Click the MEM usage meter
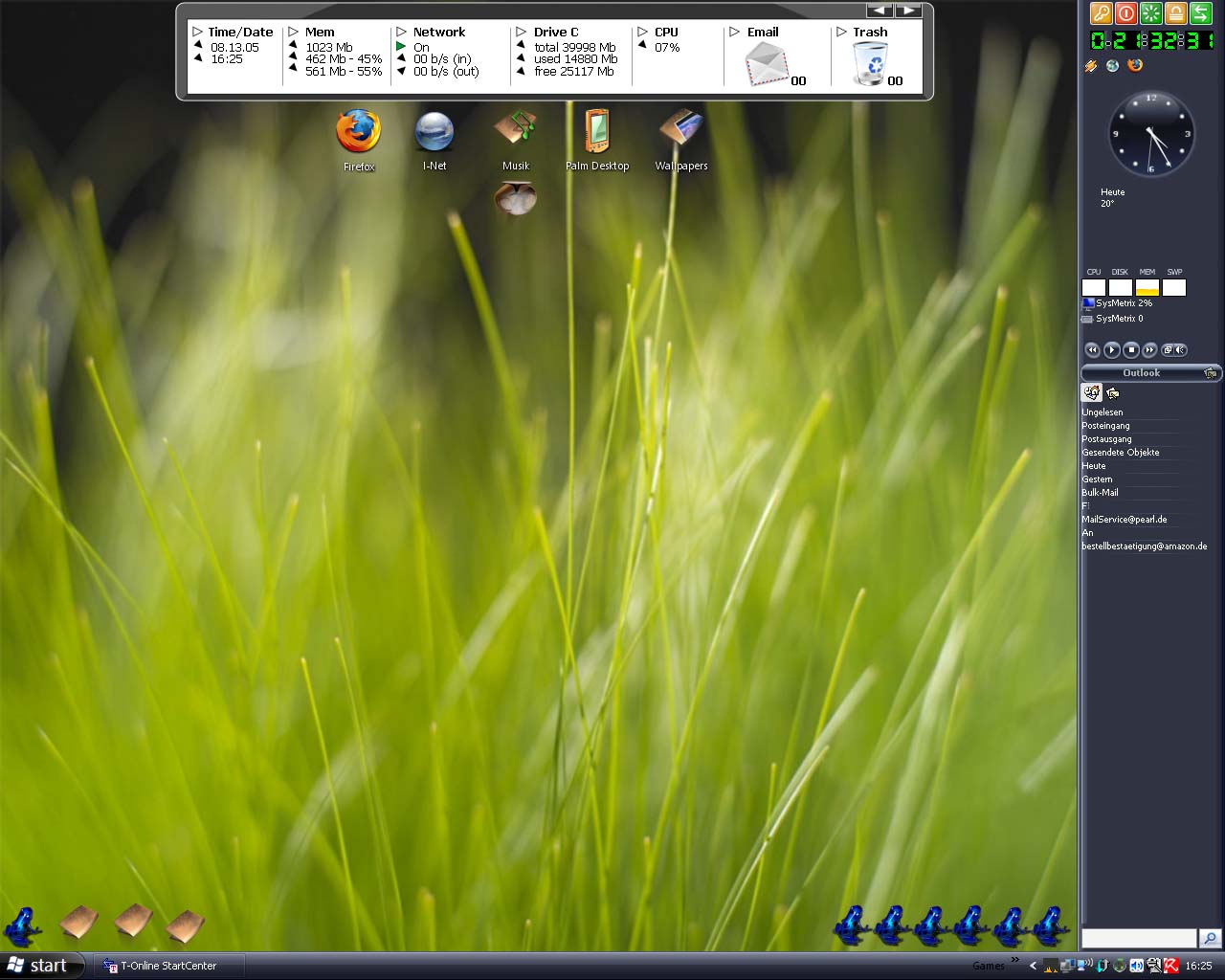The height and width of the screenshot is (980, 1225). pyautogui.click(x=1147, y=287)
